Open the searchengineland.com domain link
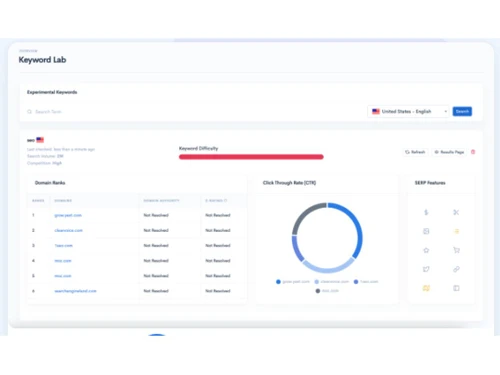 (x=75, y=291)
